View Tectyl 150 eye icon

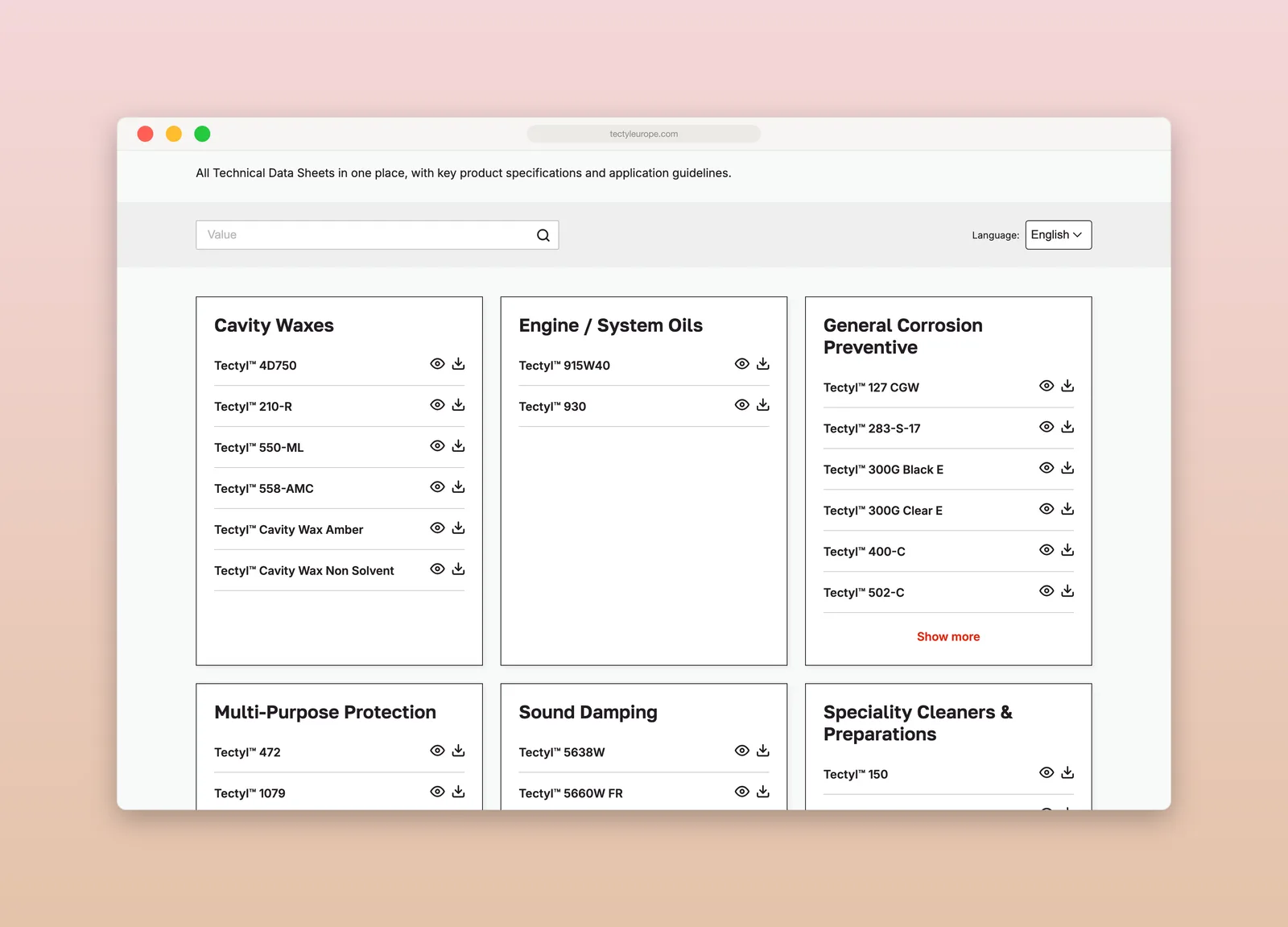point(1046,772)
